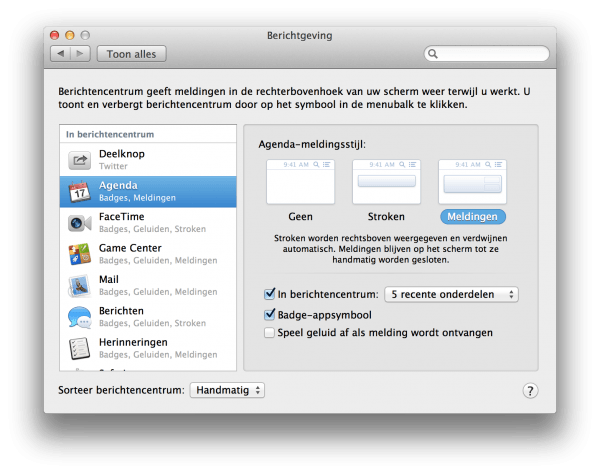Select the Herinneringen row label
The width and height of the screenshot is (600, 474).
[133, 342]
